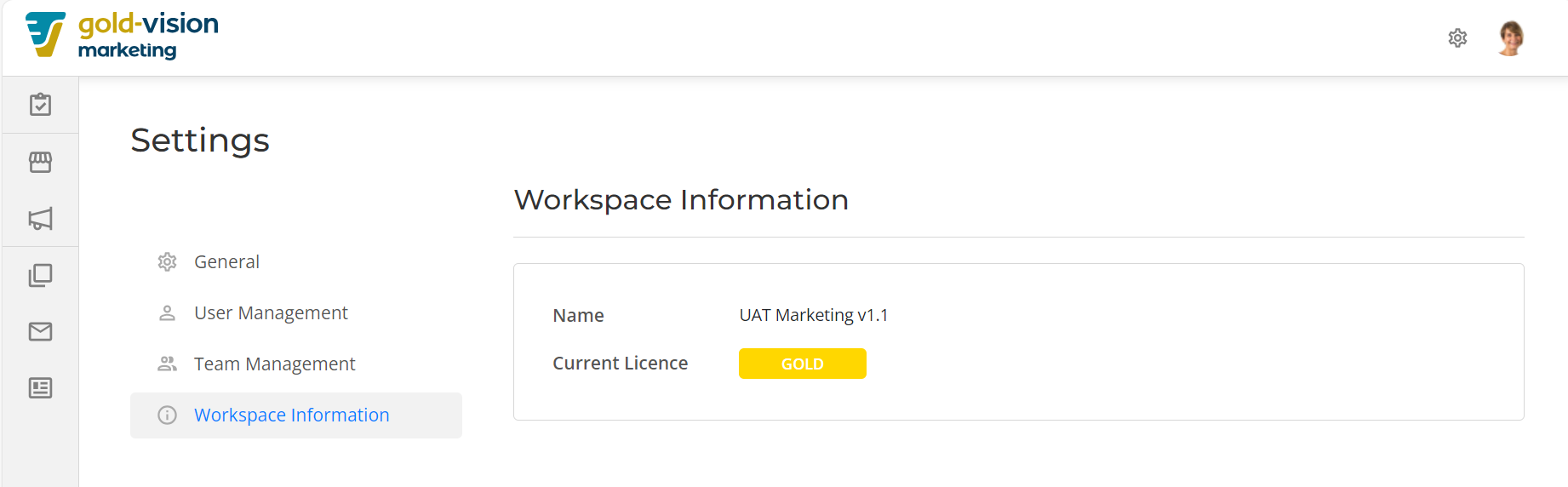
Task: Open the tasks clipboard icon in sidebar
Action: (40, 105)
